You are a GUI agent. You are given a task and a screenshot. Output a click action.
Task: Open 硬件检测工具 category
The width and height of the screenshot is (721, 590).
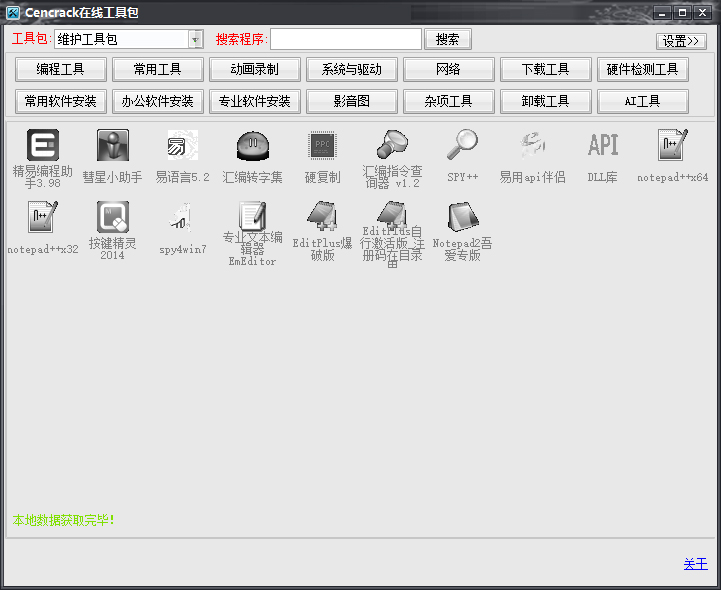[643, 69]
